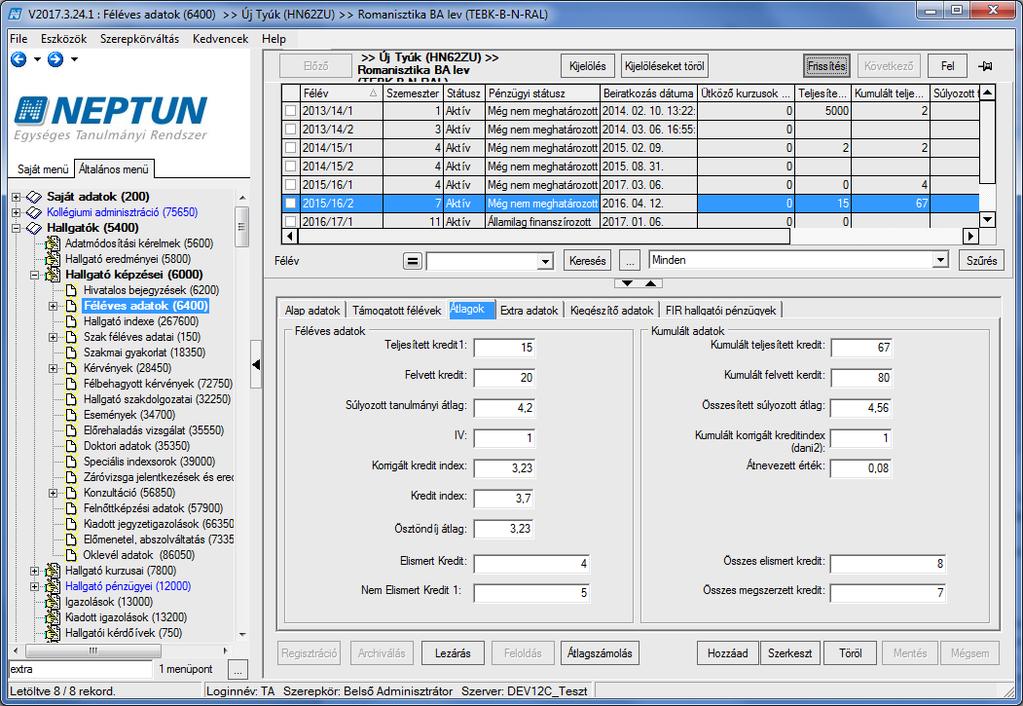This screenshot has width=1023, height=706.
Task: Click the Átlagszámolás button
Action: pos(600,653)
